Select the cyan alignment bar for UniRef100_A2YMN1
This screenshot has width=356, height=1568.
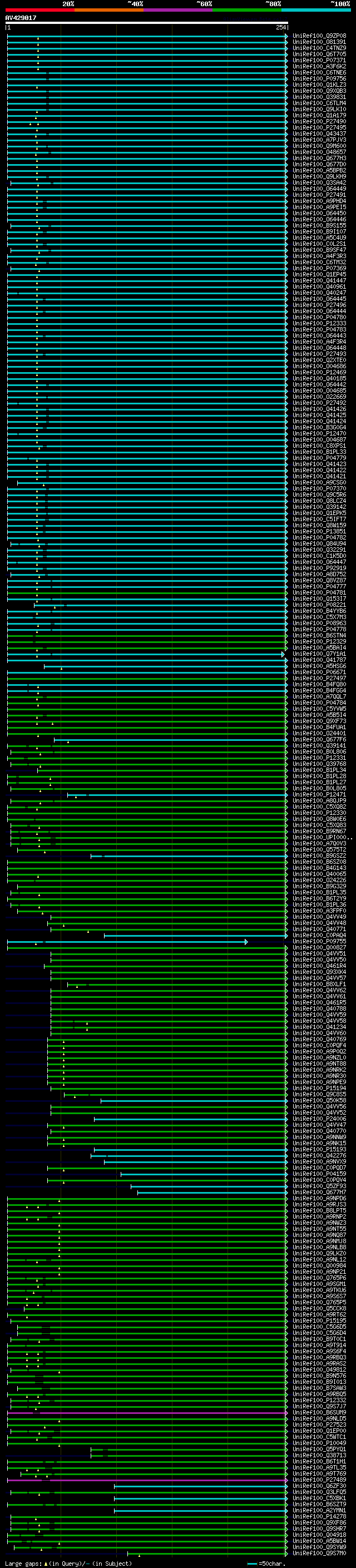coord(200,1510)
